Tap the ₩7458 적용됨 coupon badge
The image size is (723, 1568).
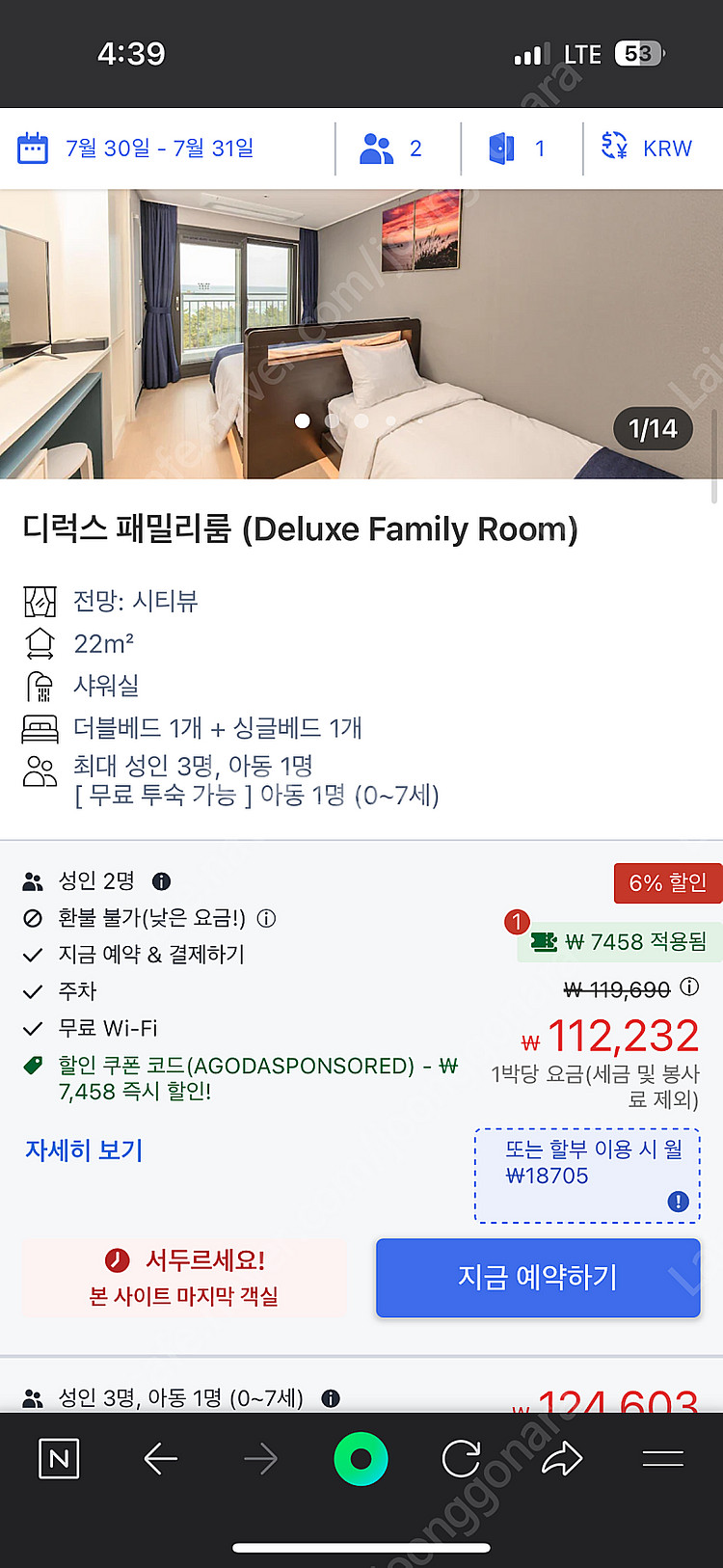click(618, 942)
